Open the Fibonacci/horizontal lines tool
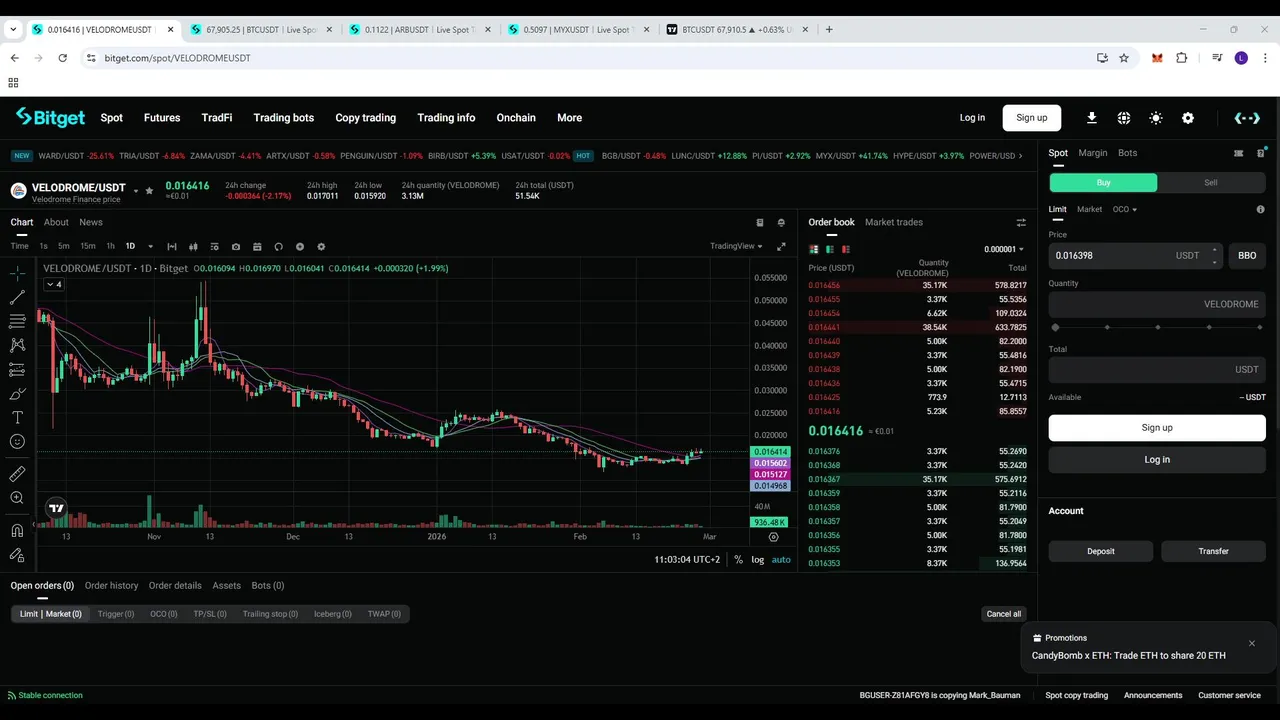This screenshot has width=1280, height=720. point(17,321)
